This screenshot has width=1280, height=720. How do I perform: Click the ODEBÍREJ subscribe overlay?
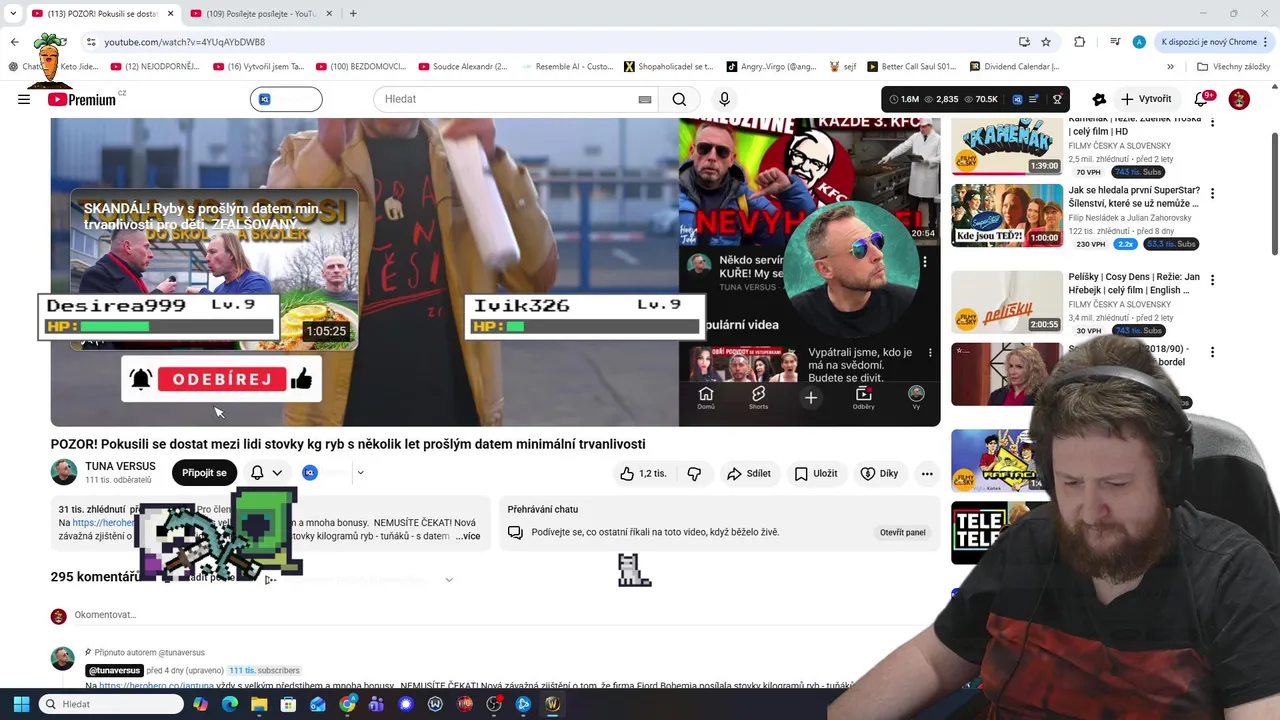point(221,379)
